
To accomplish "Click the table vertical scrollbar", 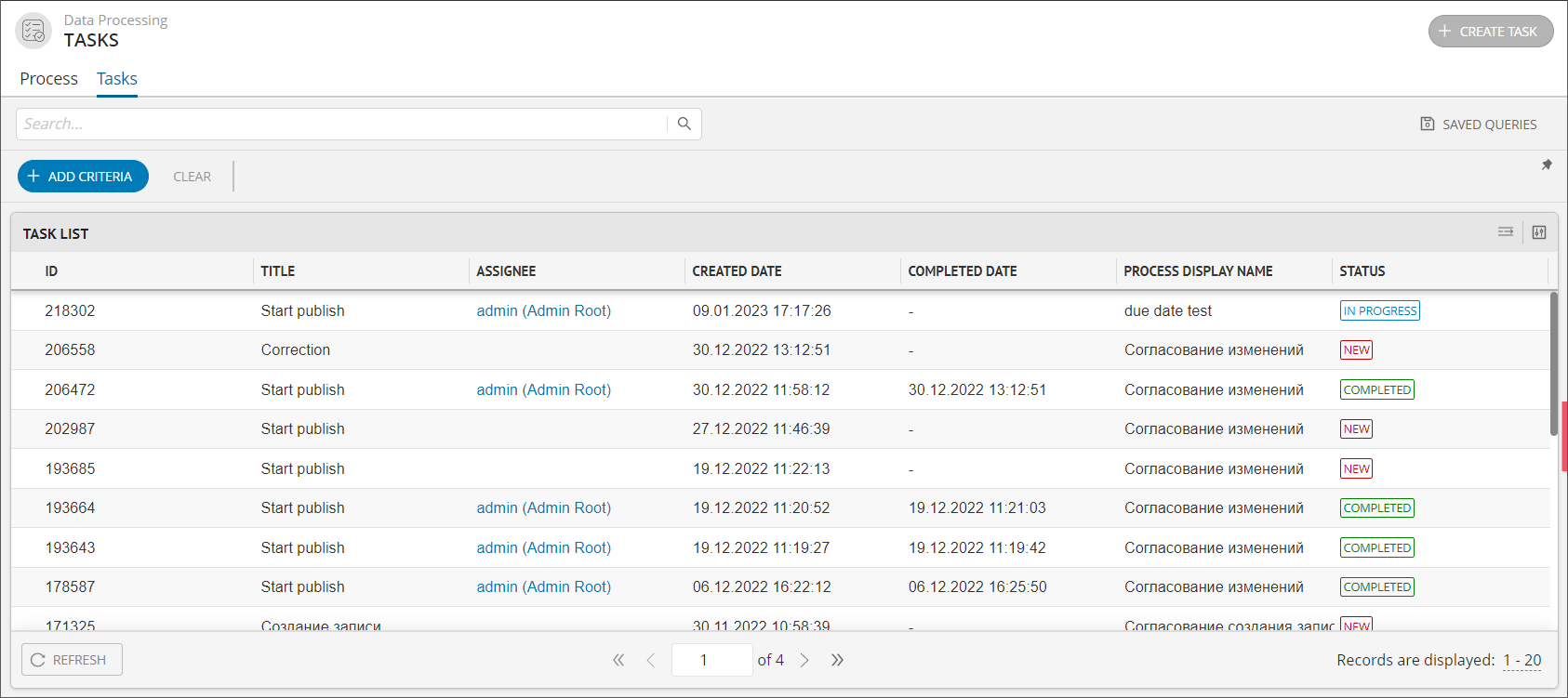I will point(1553,363).
